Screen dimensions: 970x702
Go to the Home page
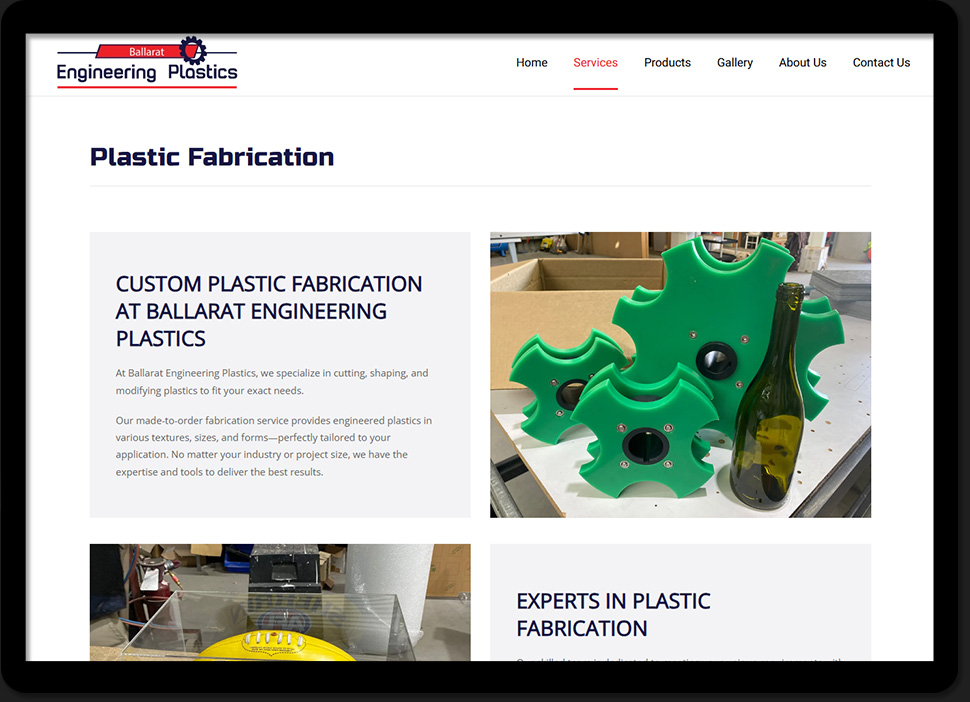(531, 63)
